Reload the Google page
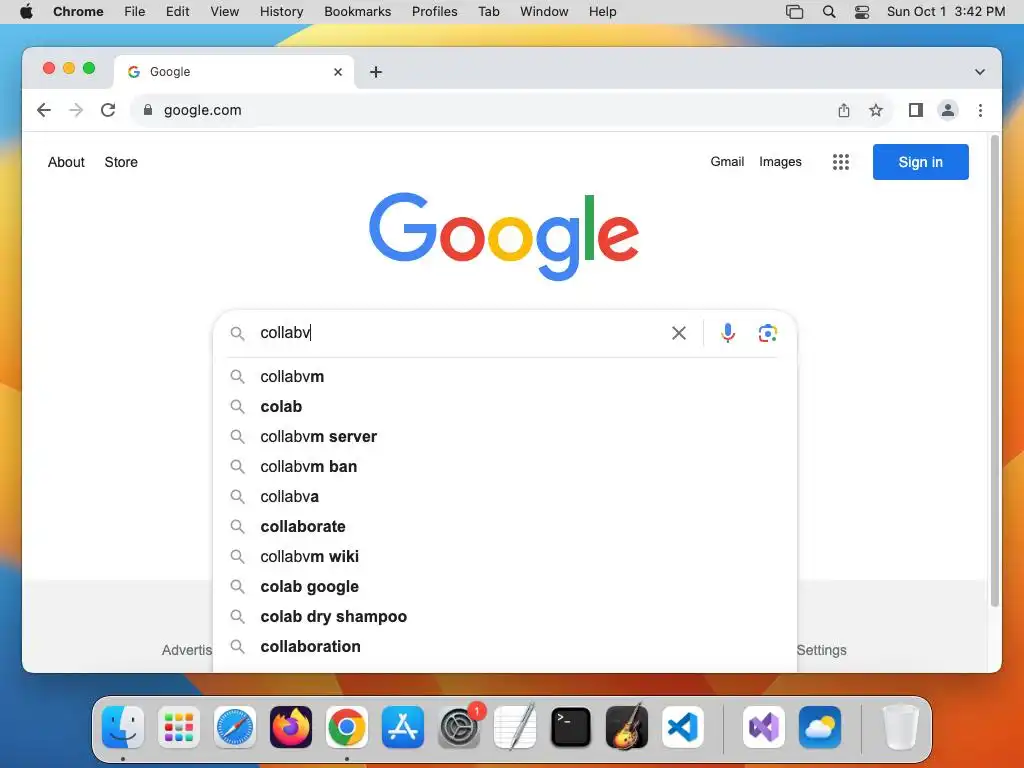Viewport: 1024px width, 768px height. [108, 110]
